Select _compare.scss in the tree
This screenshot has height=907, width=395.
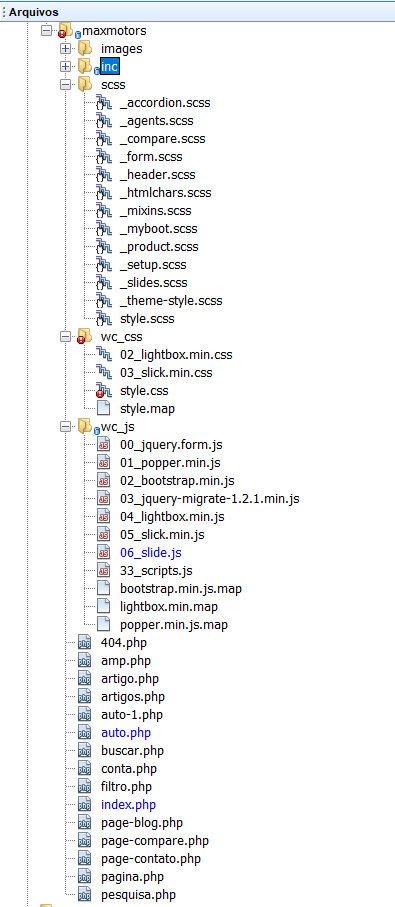pyautogui.click(x=163, y=139)
